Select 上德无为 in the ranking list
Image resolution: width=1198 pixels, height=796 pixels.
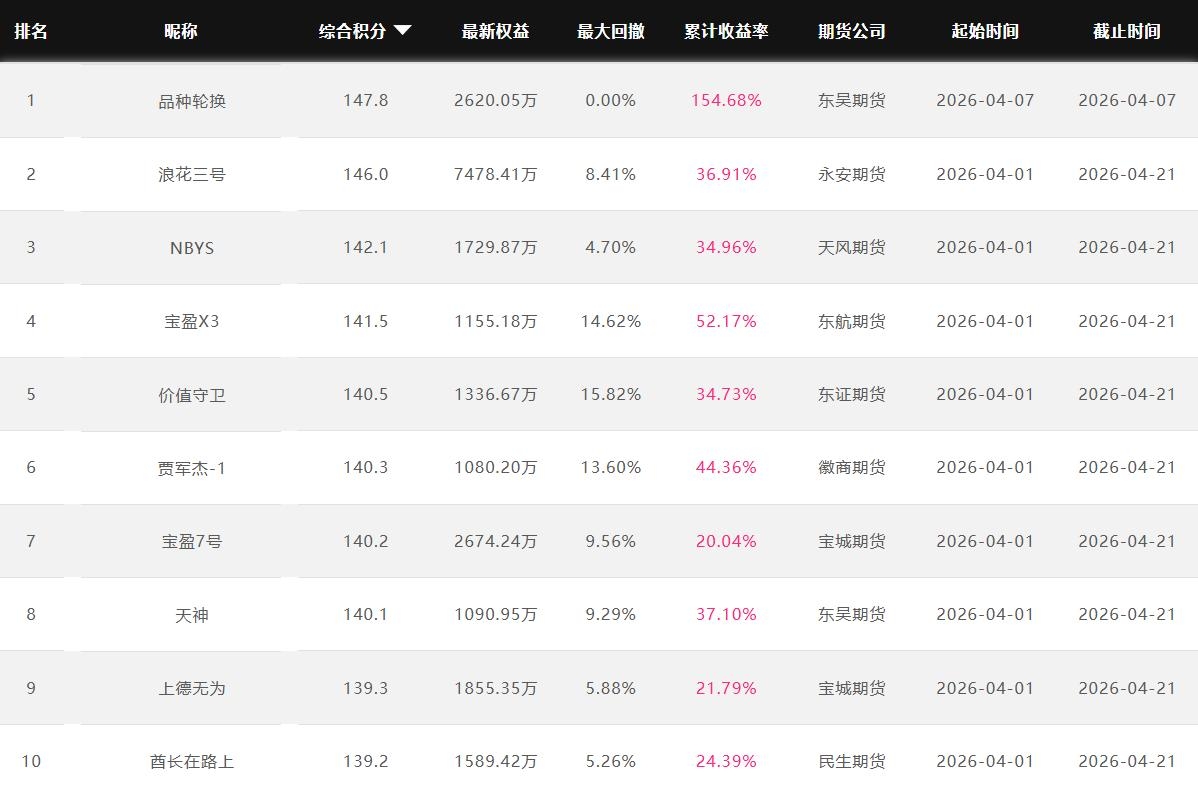tap(192, 688)
